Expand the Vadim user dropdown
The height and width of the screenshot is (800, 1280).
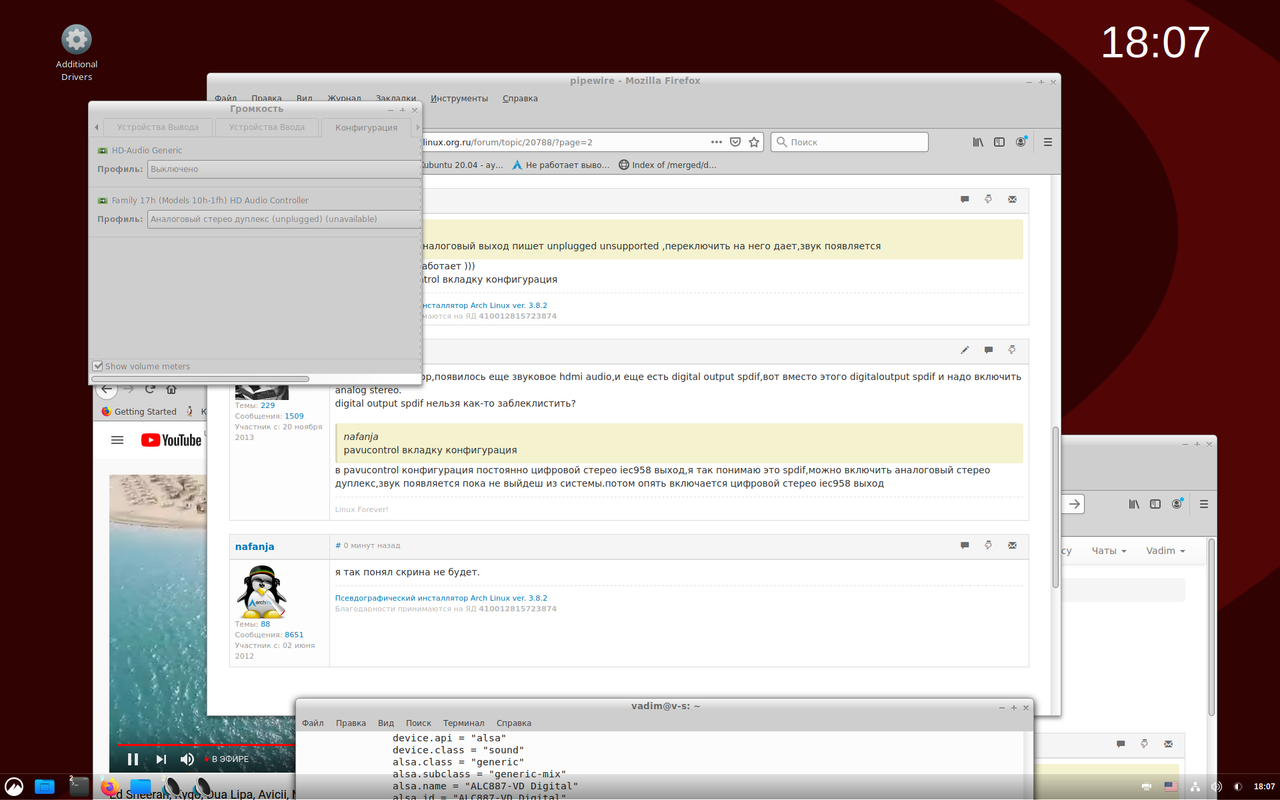pyautogui.click(x=1166, y=551)
